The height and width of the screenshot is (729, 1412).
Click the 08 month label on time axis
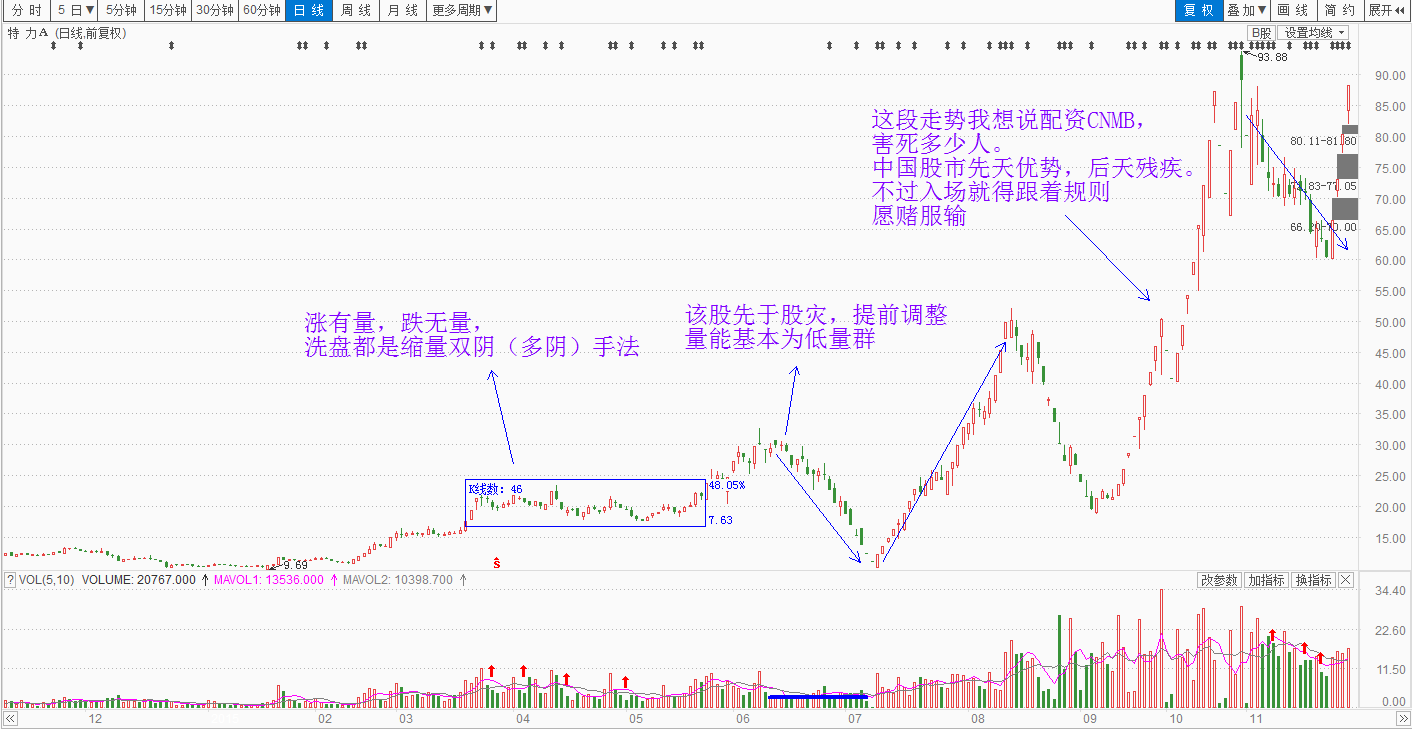[x=977, y=719]
